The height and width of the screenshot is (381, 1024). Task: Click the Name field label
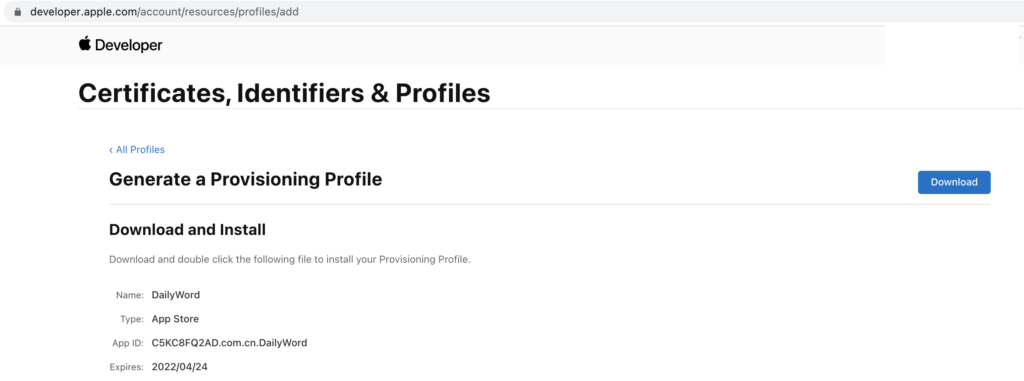point(129,295)
